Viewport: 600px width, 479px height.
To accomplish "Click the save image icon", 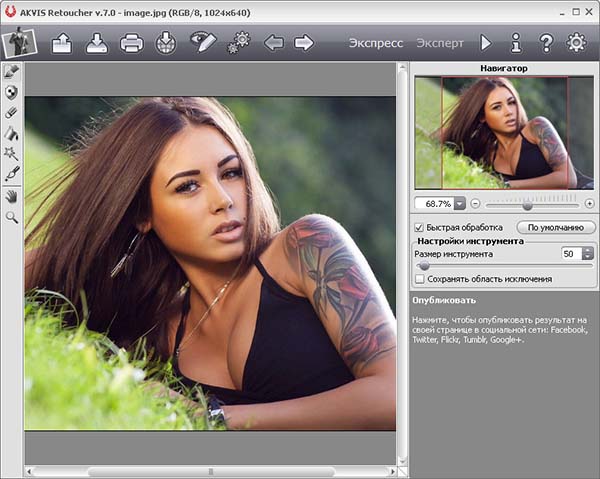I will coord(96,43).
